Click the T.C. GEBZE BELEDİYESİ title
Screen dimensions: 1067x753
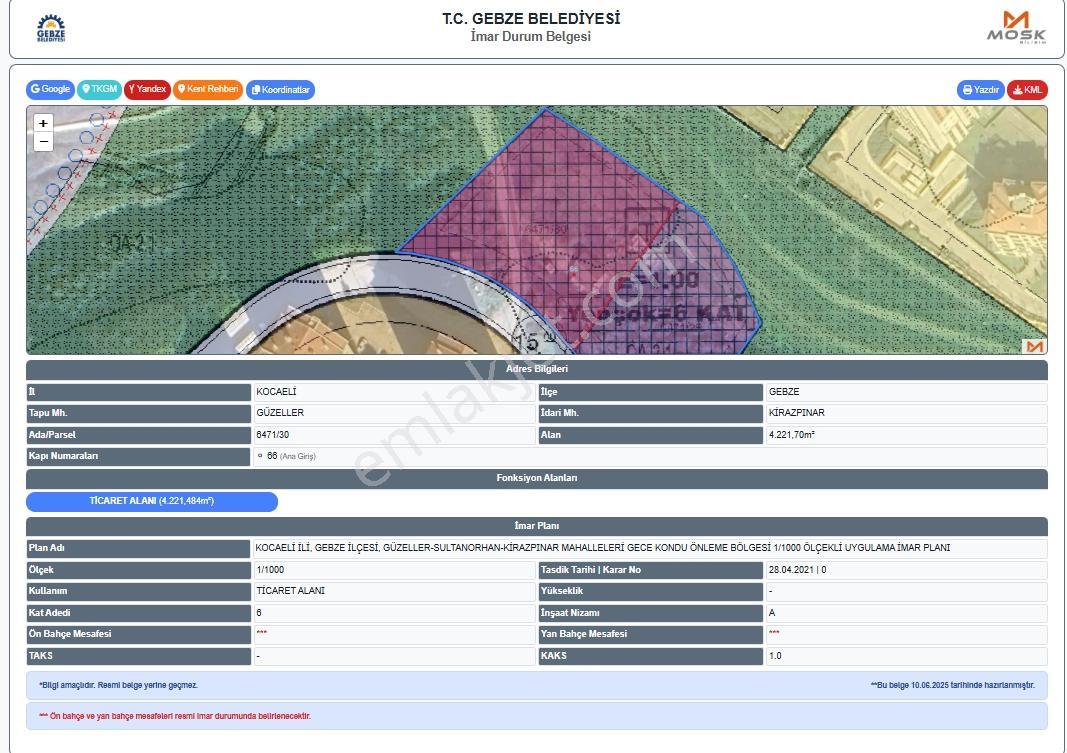(x=531, y=18)
